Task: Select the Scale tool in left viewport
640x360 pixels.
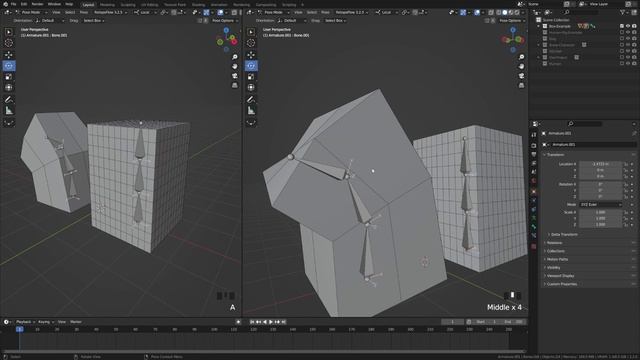Action: (9, 77)
